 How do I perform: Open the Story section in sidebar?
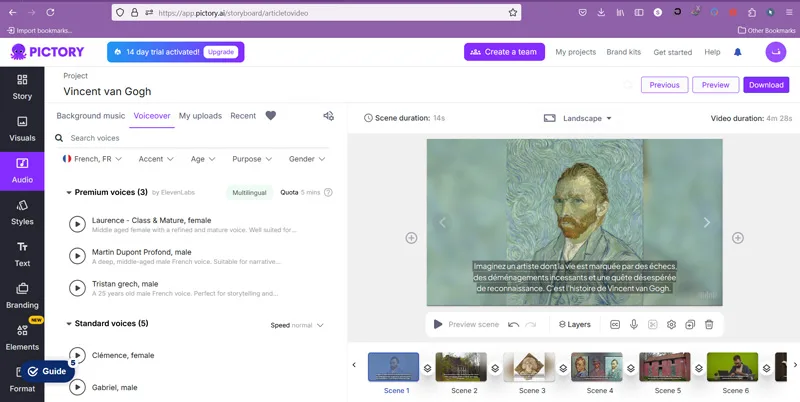[x=22, y=88]
